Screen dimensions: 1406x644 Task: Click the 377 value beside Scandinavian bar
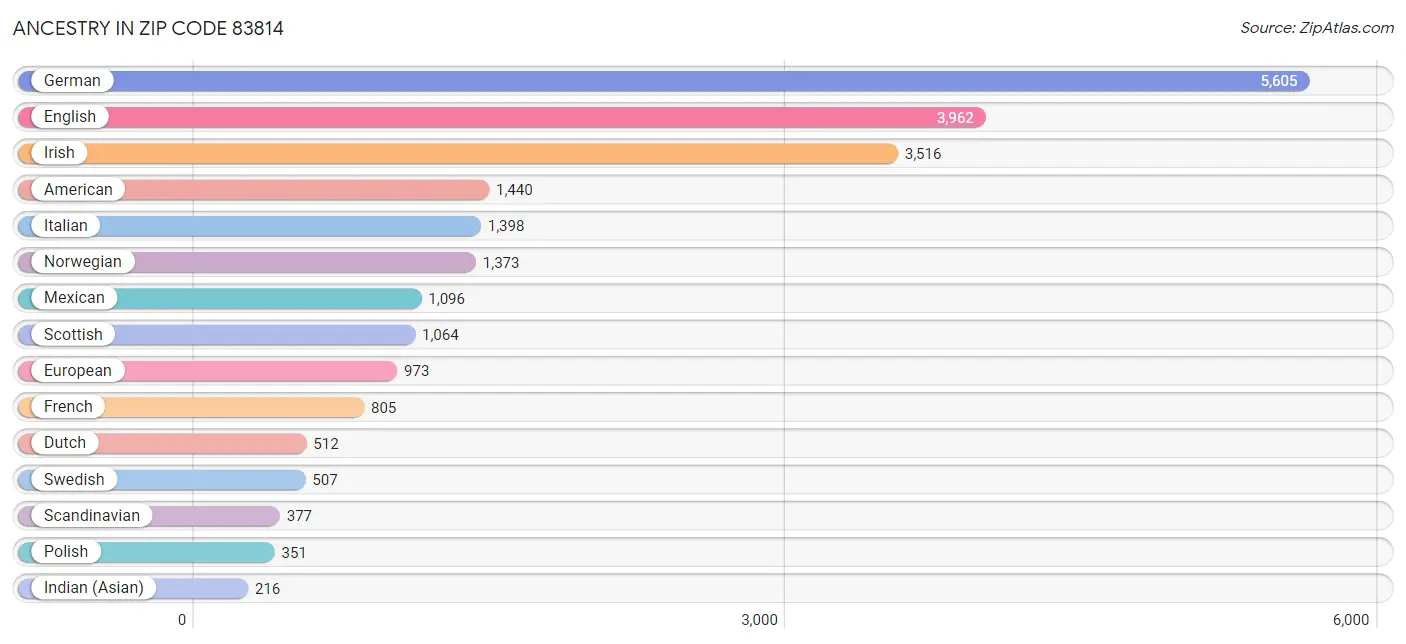(299, 516)
